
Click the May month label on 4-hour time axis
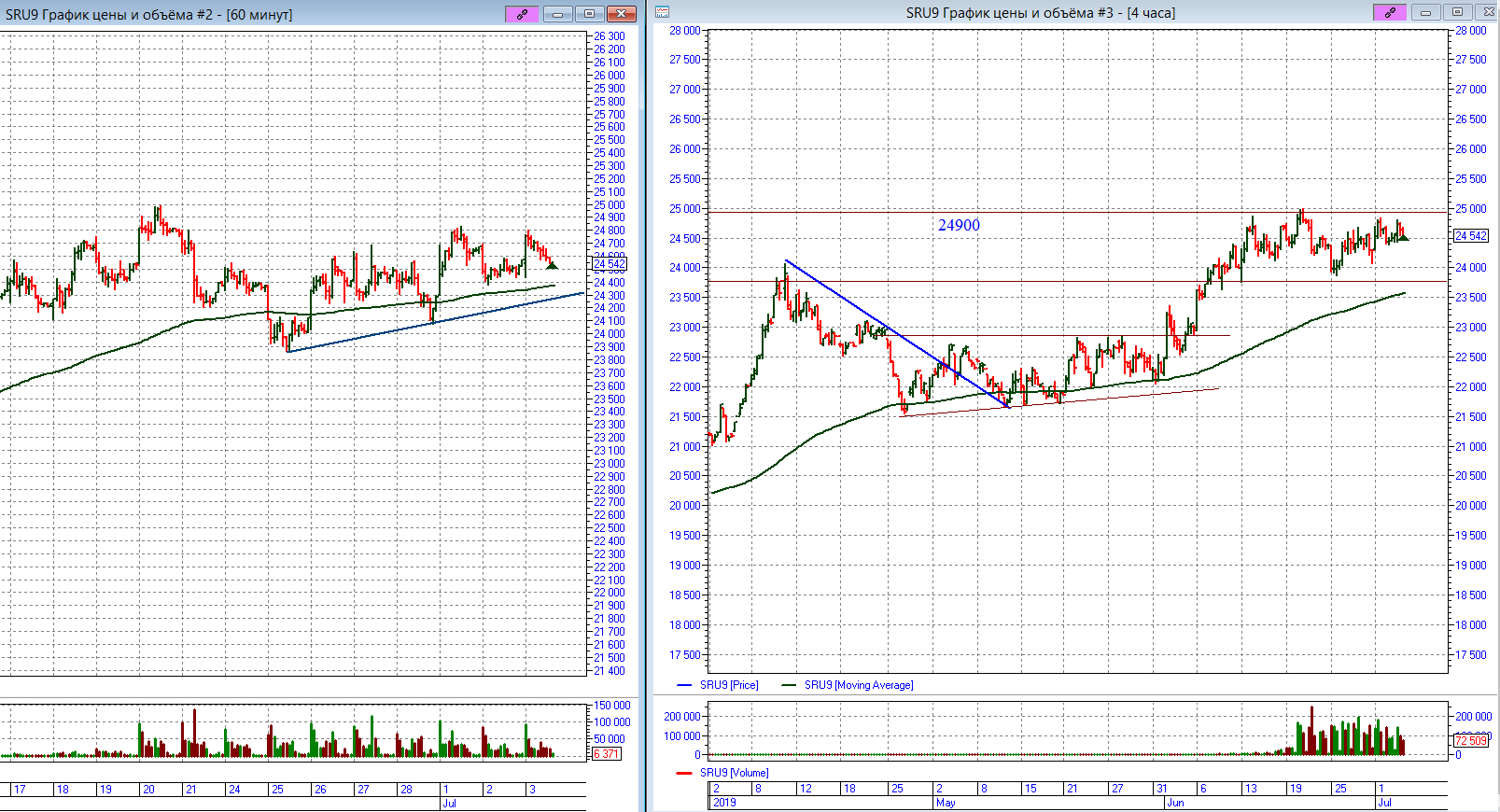tap(946, 803)
